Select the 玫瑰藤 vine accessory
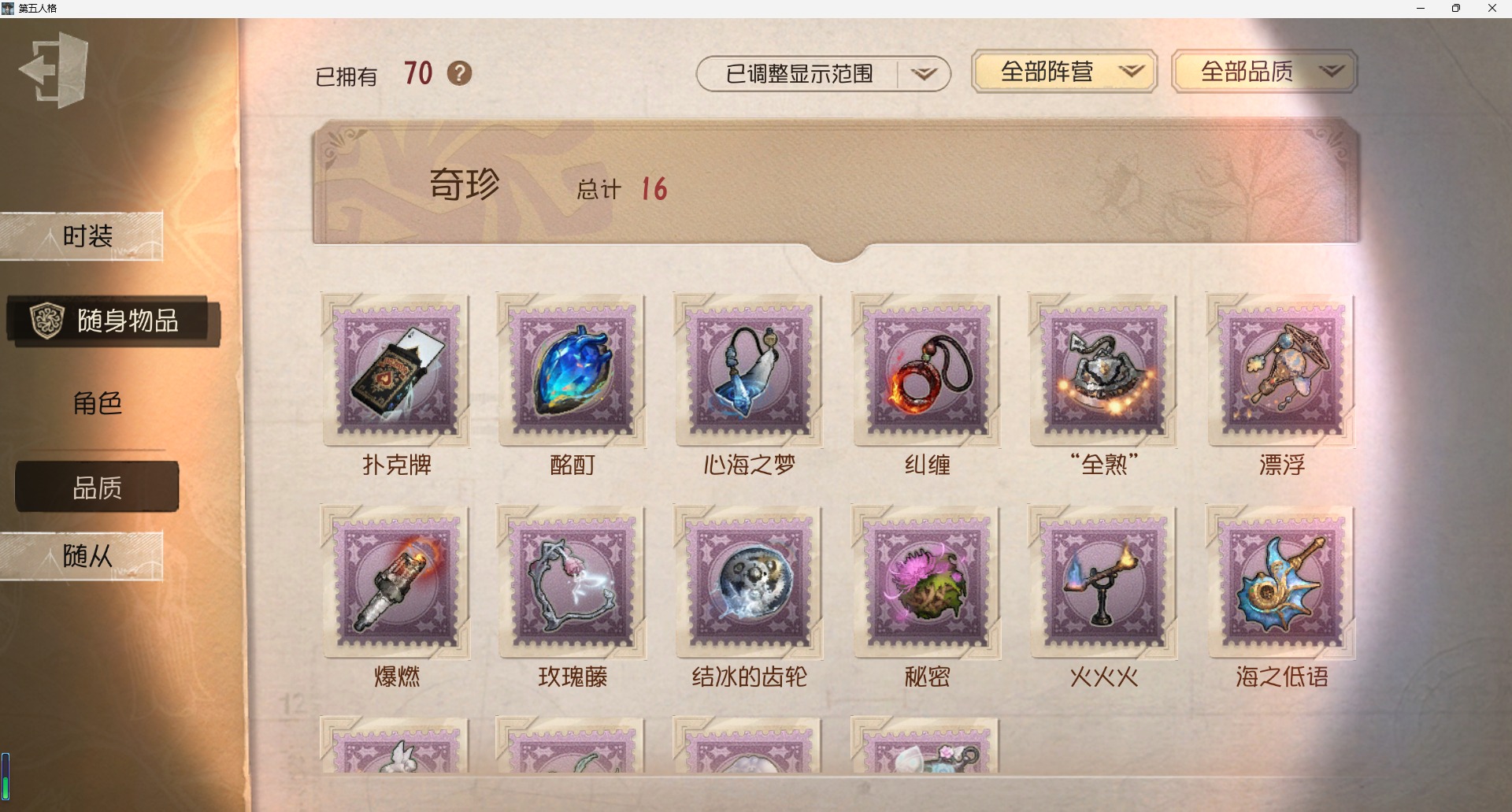The height and width of the screenshot is (812, 1512). click(x=572, y=582)
